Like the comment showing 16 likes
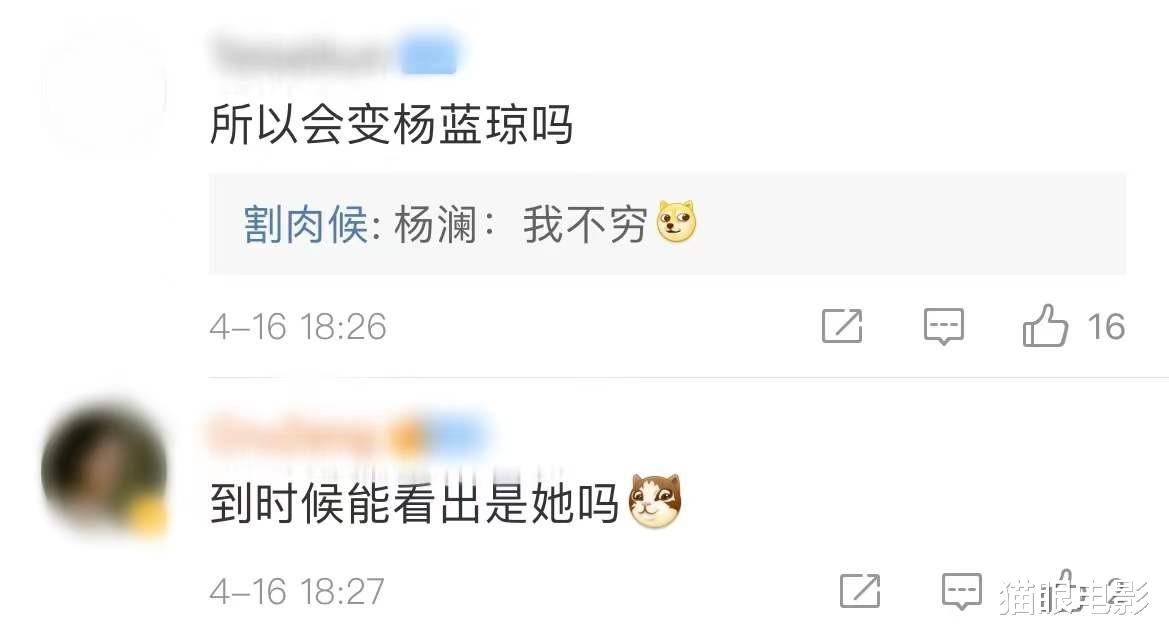The width and height of the screenshot is (1169, 642). [1045, 326]
